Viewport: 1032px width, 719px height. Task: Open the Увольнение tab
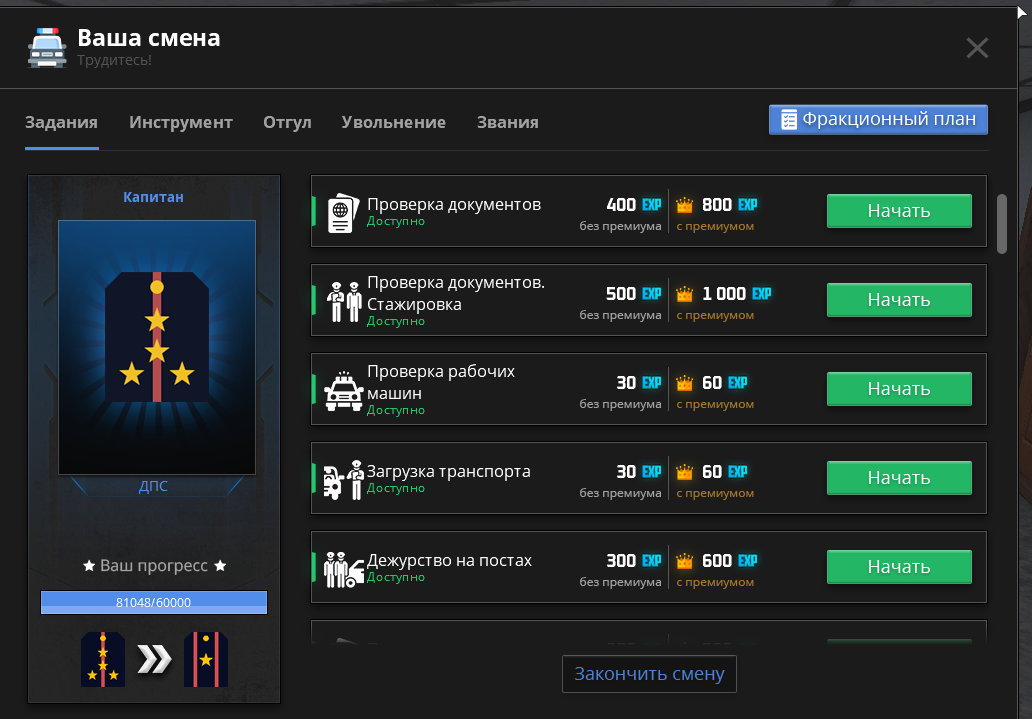pyautogui.click(x=393, y=123)
